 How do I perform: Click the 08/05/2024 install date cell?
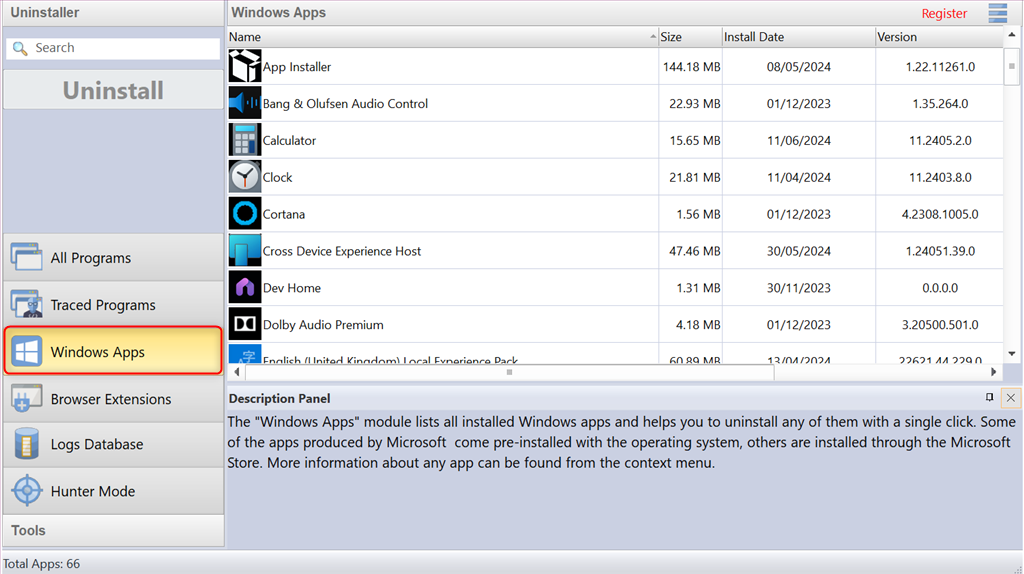pyautogui.click(x=798, y=67)
